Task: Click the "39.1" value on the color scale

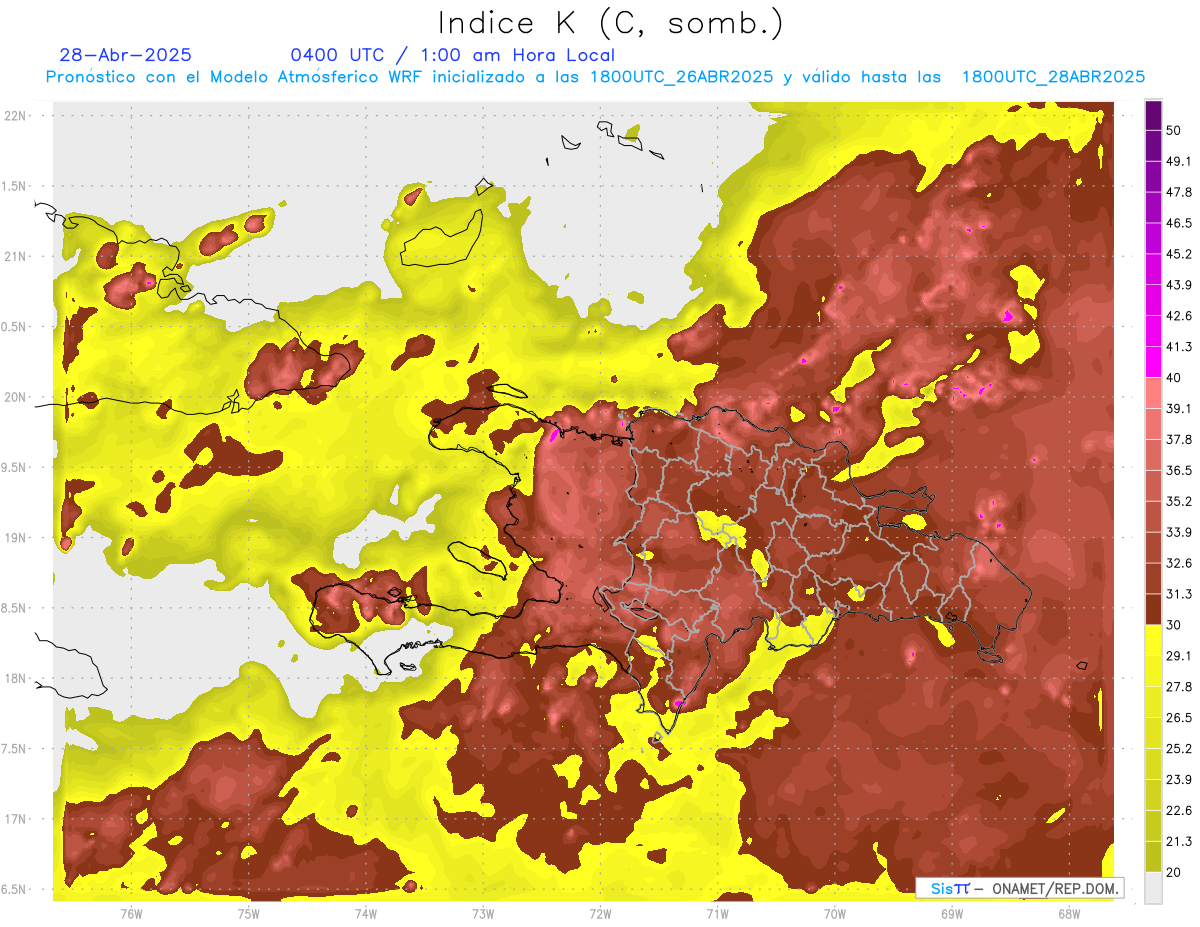Action: (x=1178, y=408)
